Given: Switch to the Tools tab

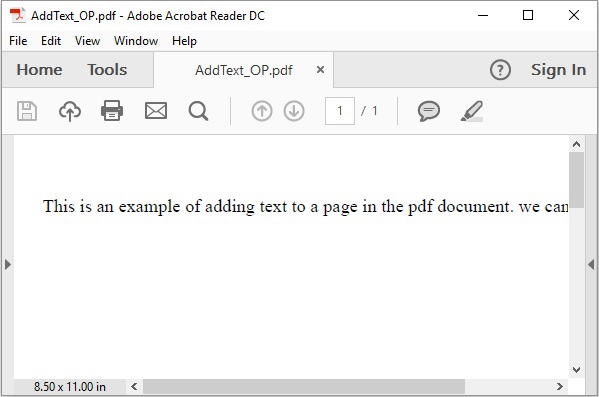Looking at the screenshot, I should 107,70.
